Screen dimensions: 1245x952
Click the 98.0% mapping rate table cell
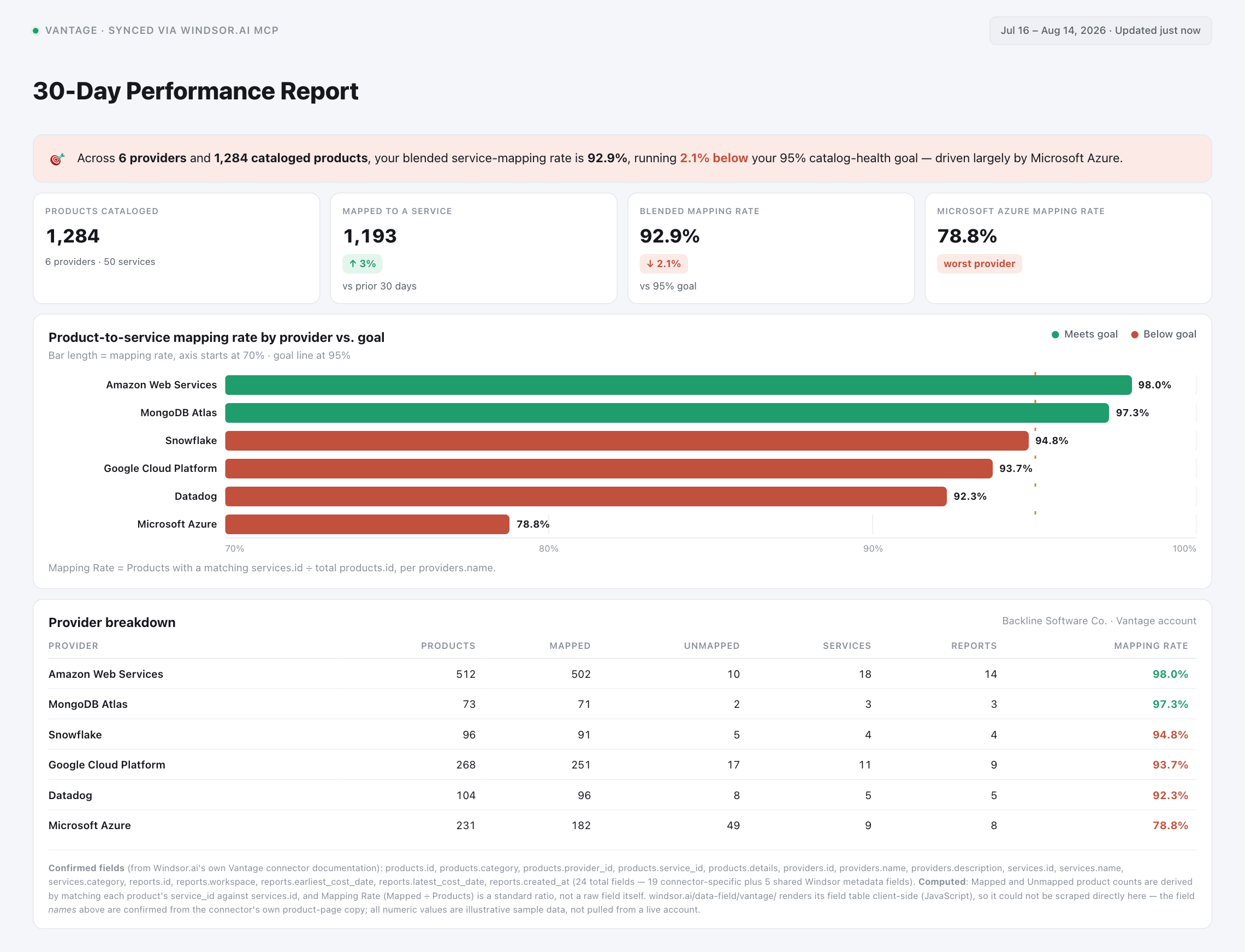coord(1170,674)
